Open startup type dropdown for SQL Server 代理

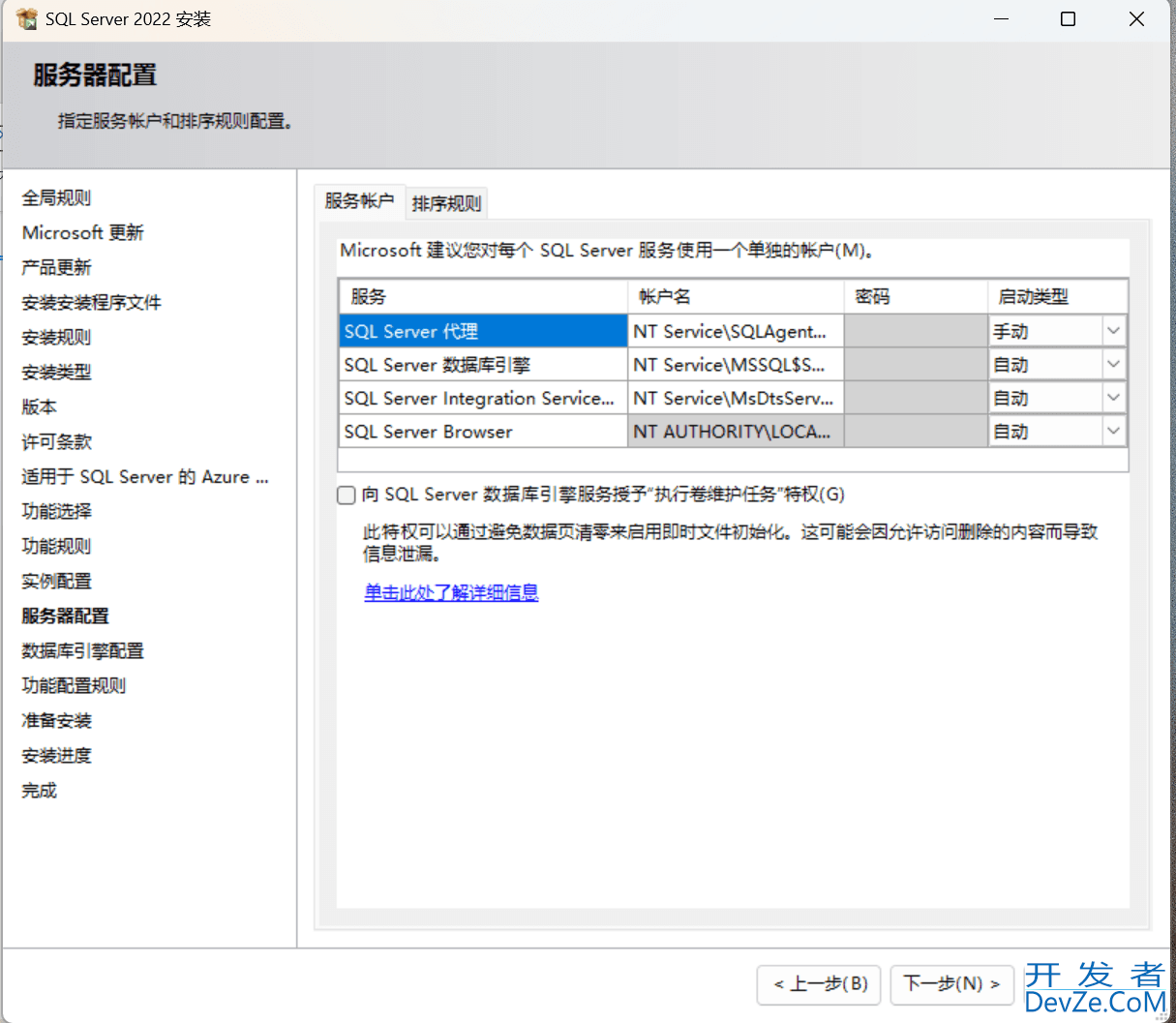click(x=1113, y=331)
